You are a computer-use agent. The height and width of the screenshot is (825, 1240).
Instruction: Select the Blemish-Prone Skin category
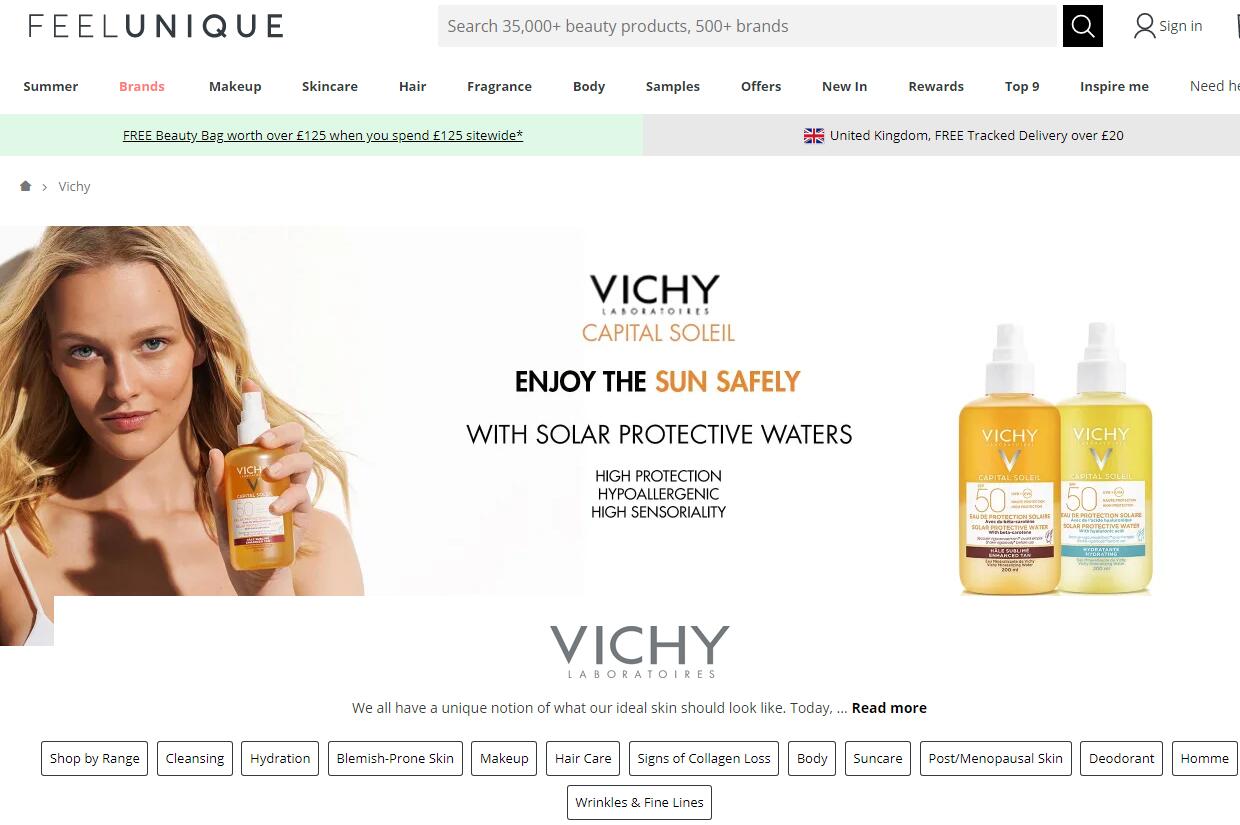click(x=395, y=759)
